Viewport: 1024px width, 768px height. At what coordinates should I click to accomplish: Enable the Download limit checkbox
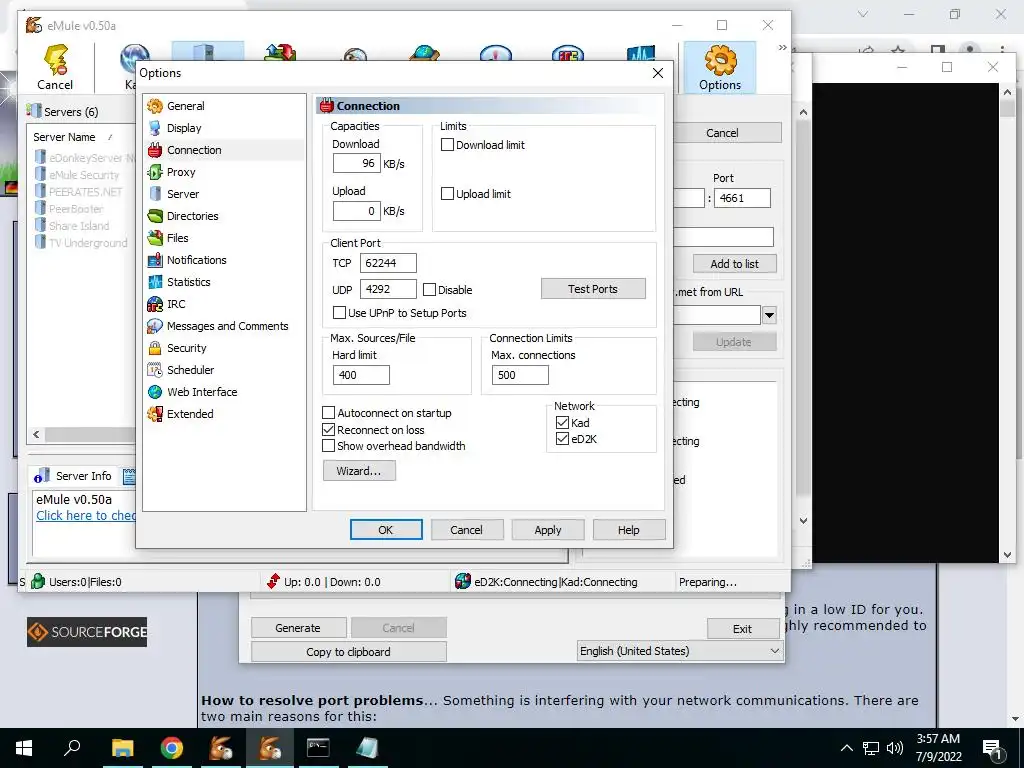point(447,145)
